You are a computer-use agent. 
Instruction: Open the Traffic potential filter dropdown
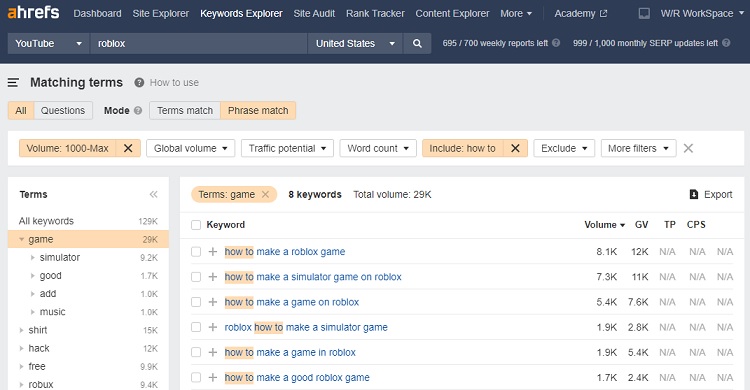click(x=287, y=148)
